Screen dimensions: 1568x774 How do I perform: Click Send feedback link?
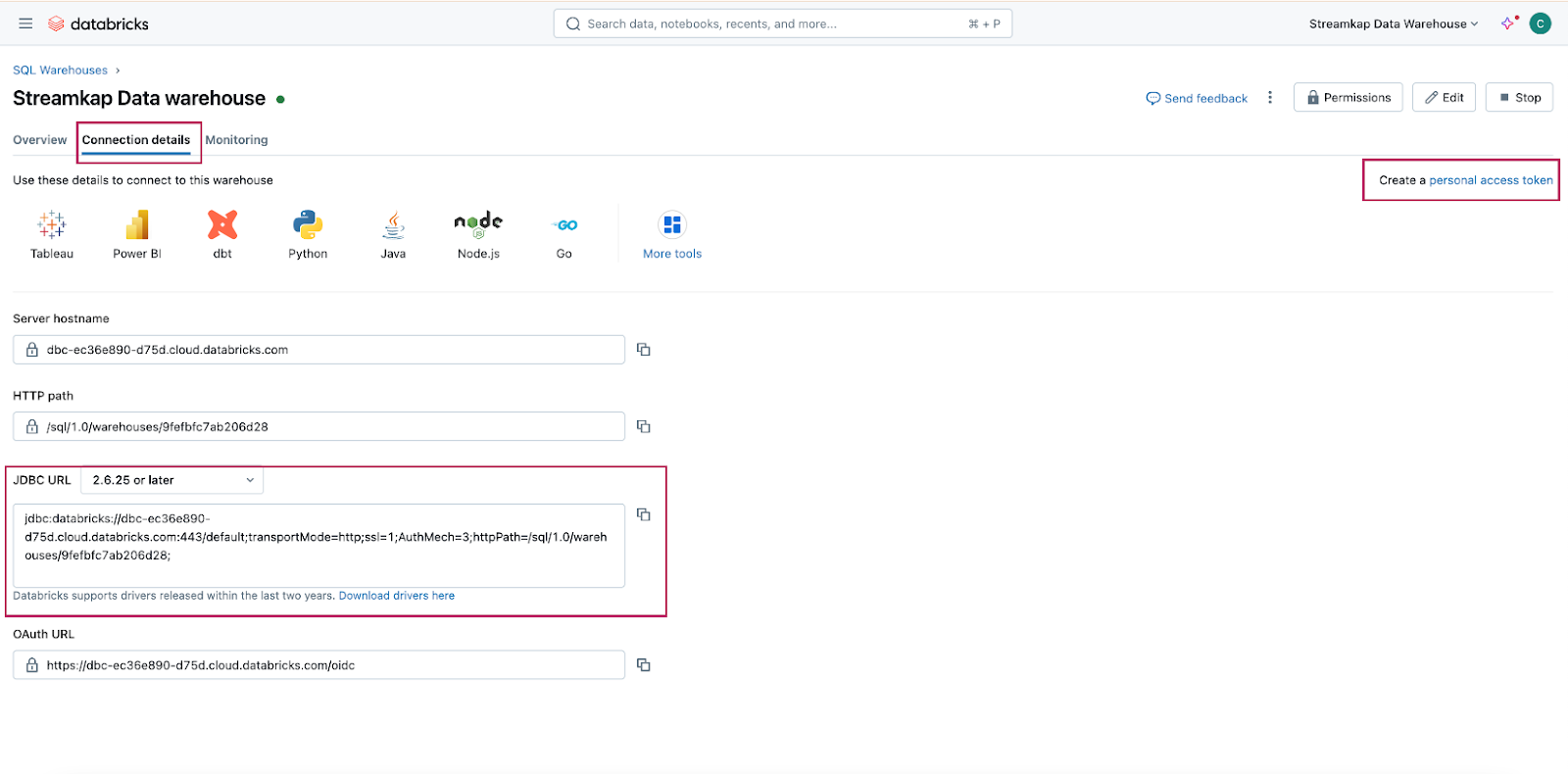(1197, 98)
